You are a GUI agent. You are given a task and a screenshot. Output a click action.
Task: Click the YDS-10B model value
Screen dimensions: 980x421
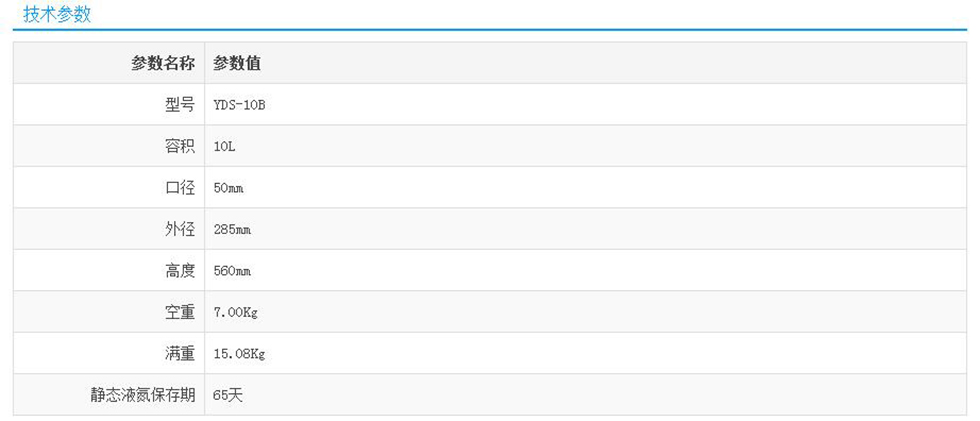(x=239, y=105)
